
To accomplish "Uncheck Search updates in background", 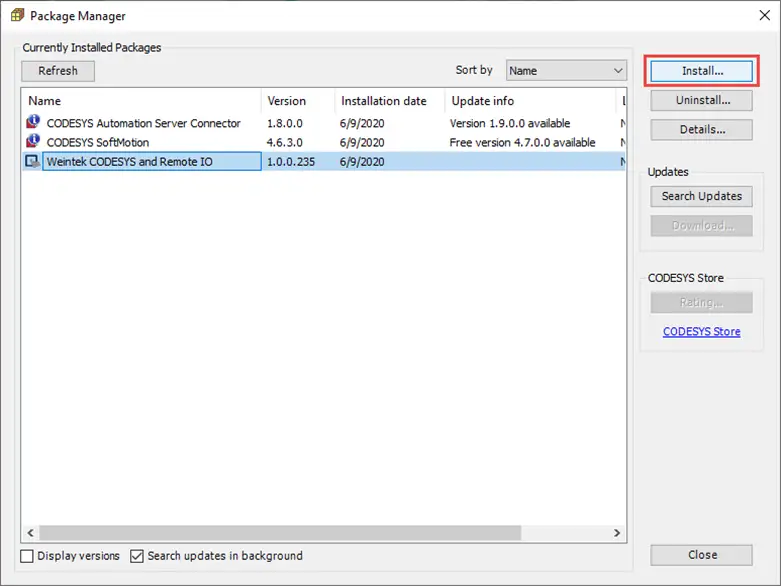I will (136, 556).
